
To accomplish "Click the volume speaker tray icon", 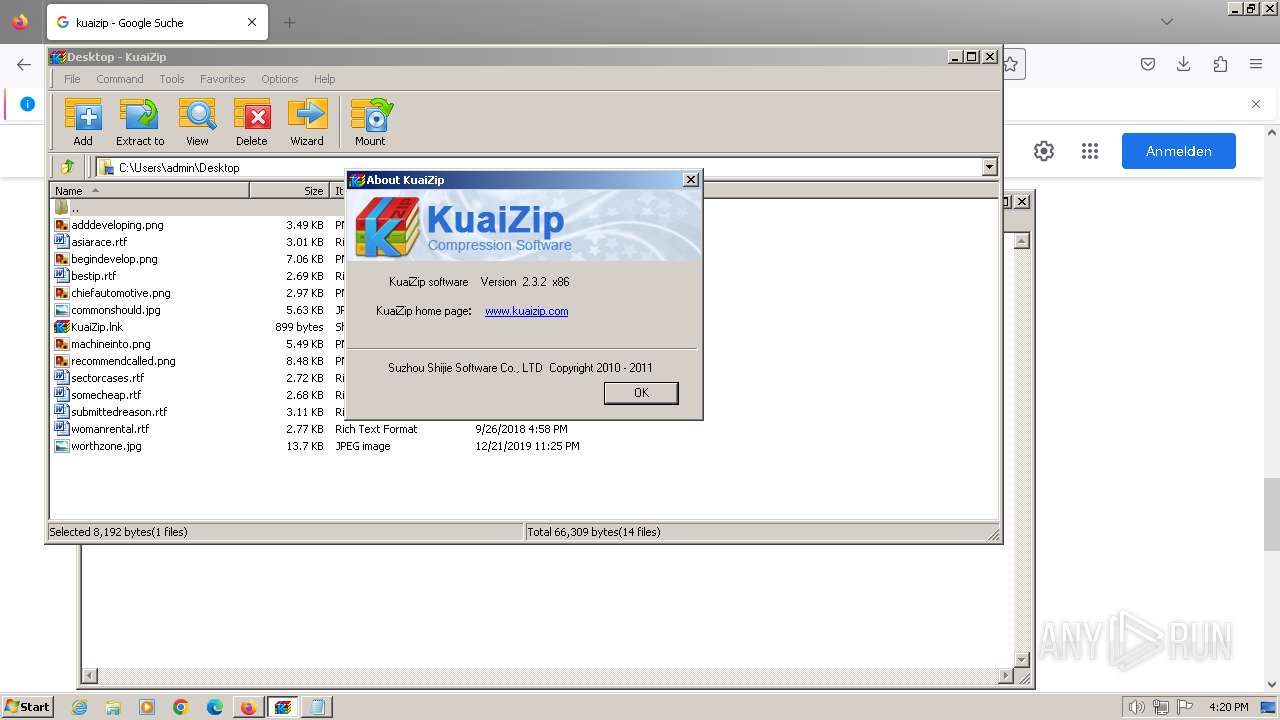I will pyautogui.click(x=1136, y=707).
